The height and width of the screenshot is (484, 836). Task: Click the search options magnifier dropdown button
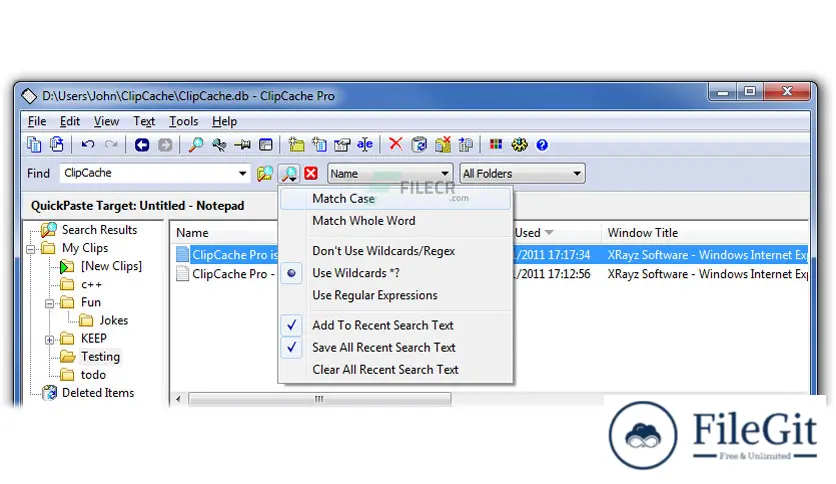click(290, 173)
